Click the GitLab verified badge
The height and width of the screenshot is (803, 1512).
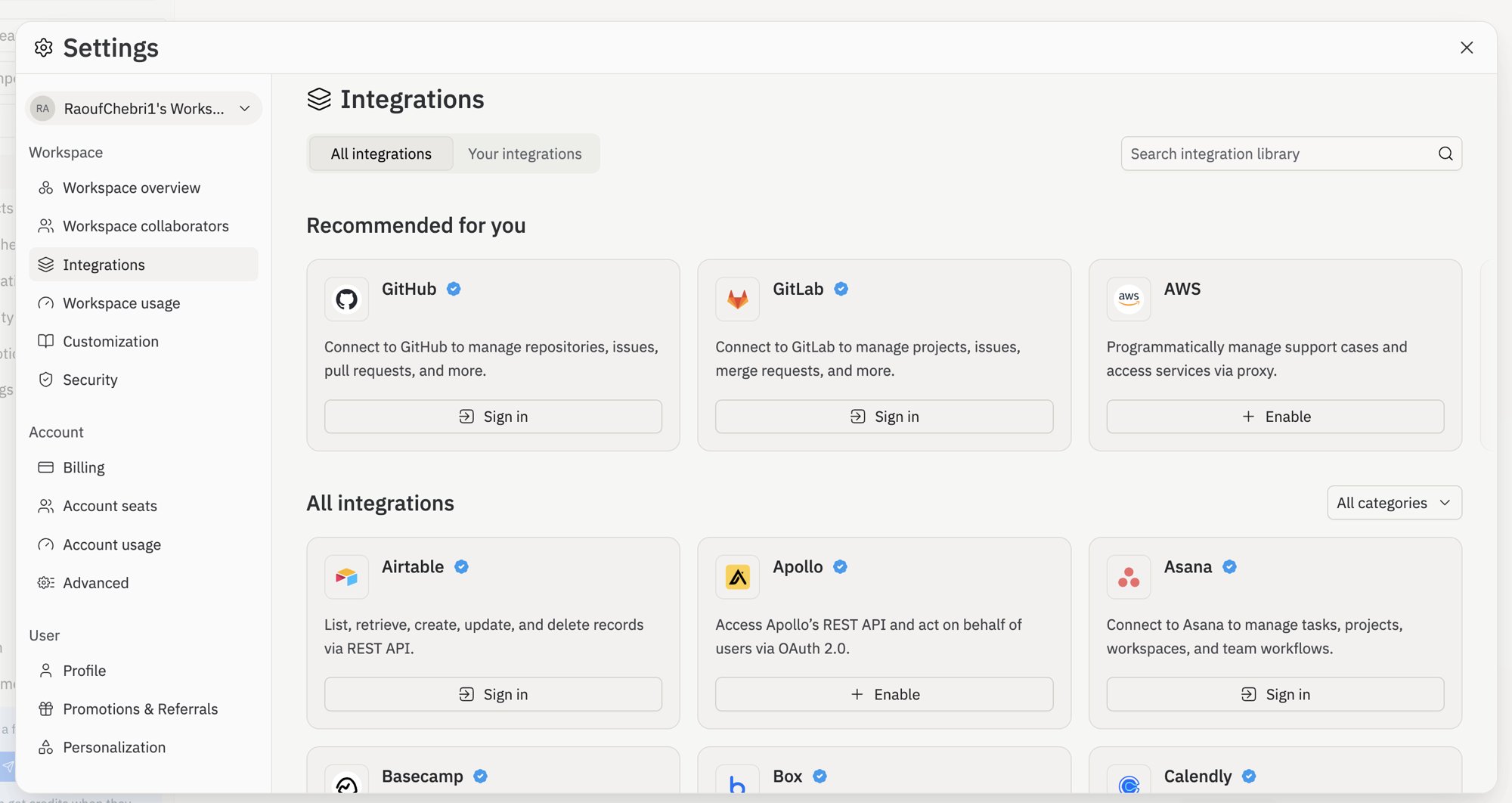(841, 289)
